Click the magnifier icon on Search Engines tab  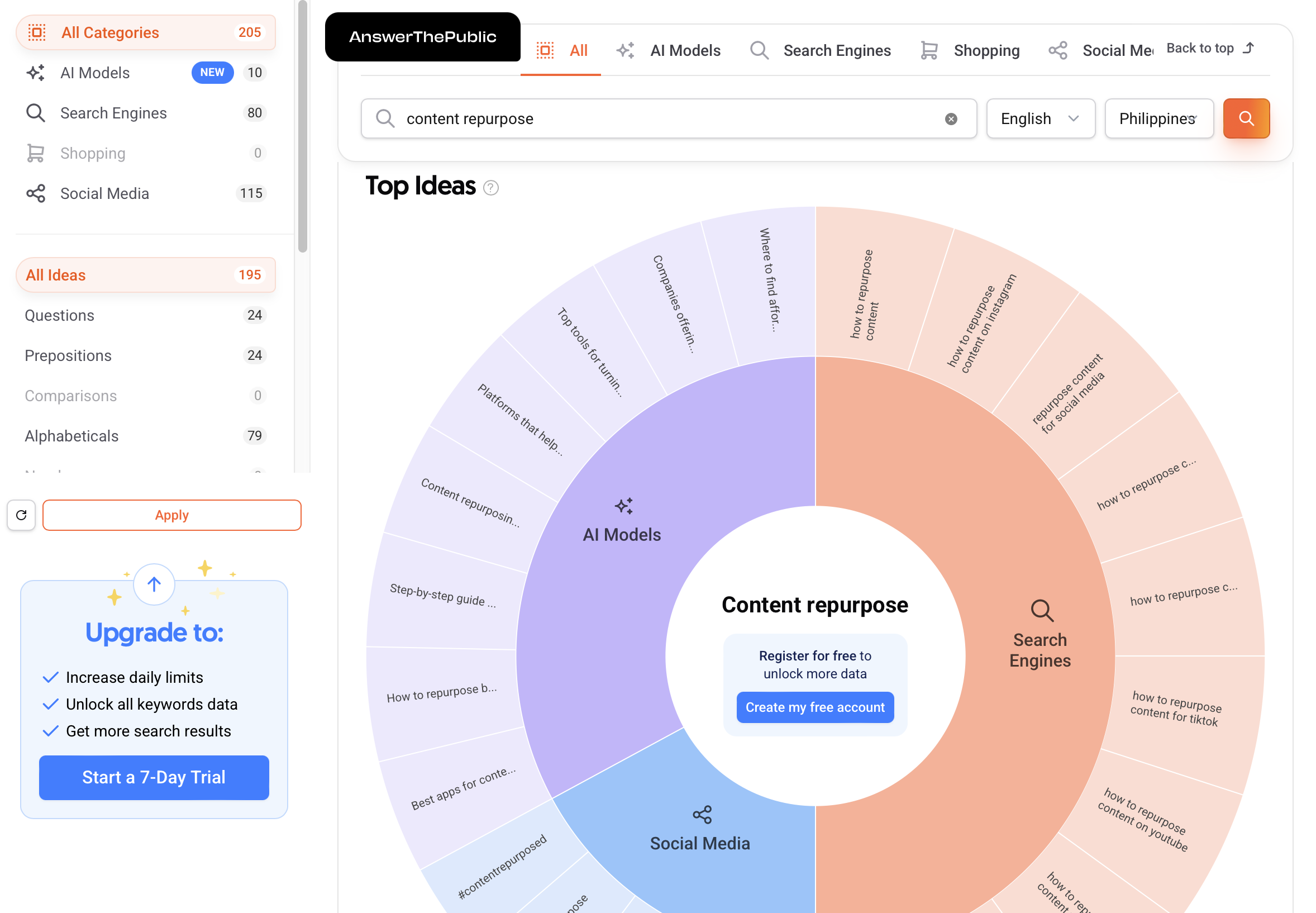tap(759, 50)
